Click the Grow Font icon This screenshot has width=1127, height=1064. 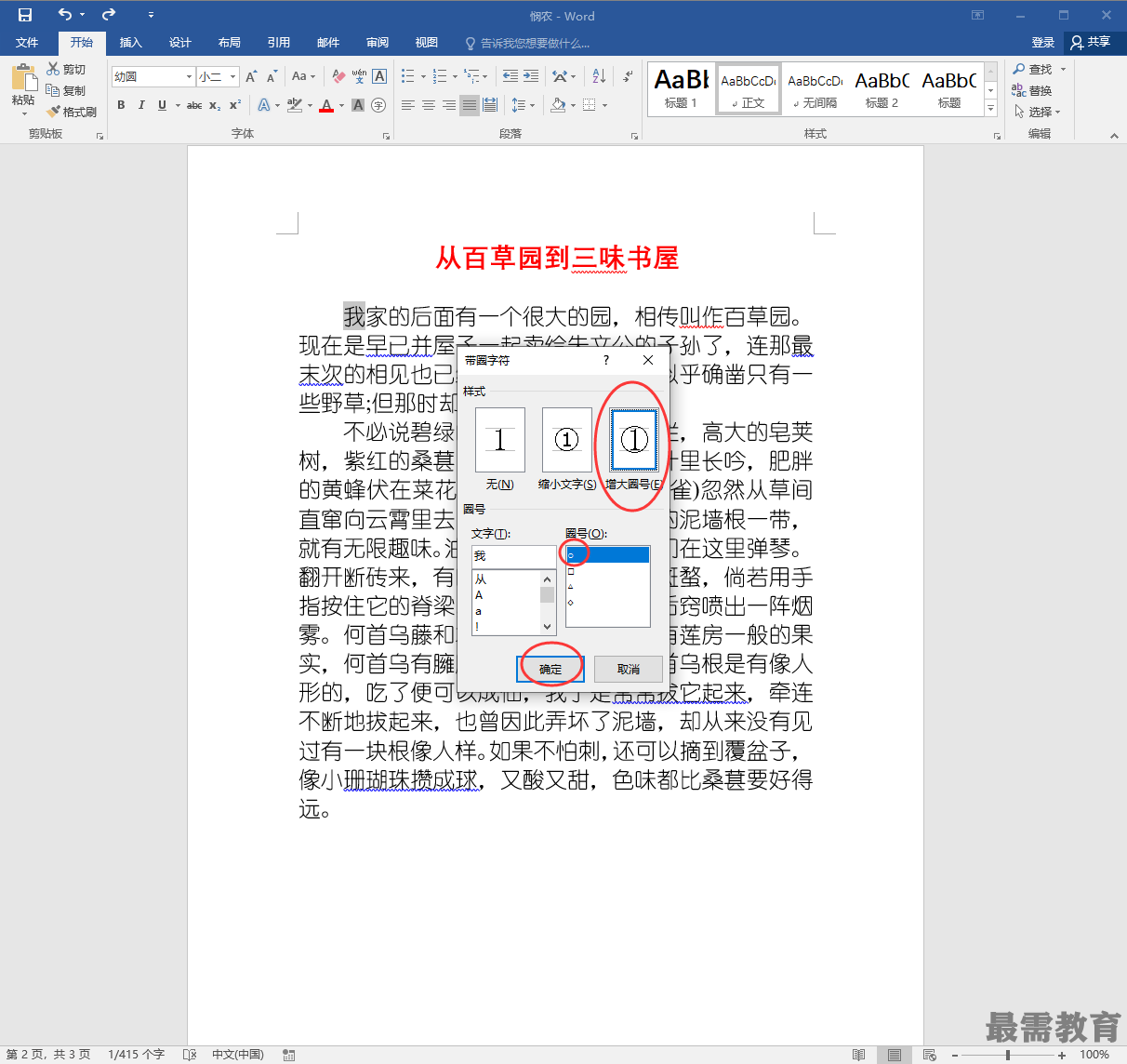click(x=251, y=76)
